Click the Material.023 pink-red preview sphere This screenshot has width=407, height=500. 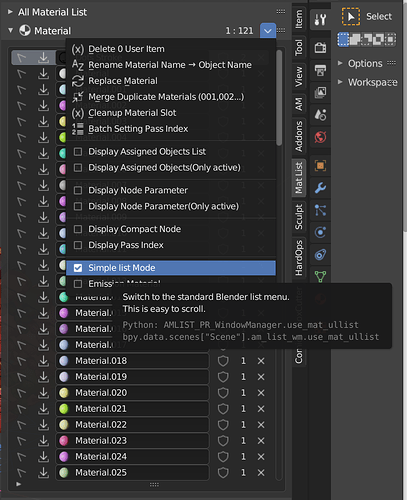pyautogui.click(x=64, y=441)
